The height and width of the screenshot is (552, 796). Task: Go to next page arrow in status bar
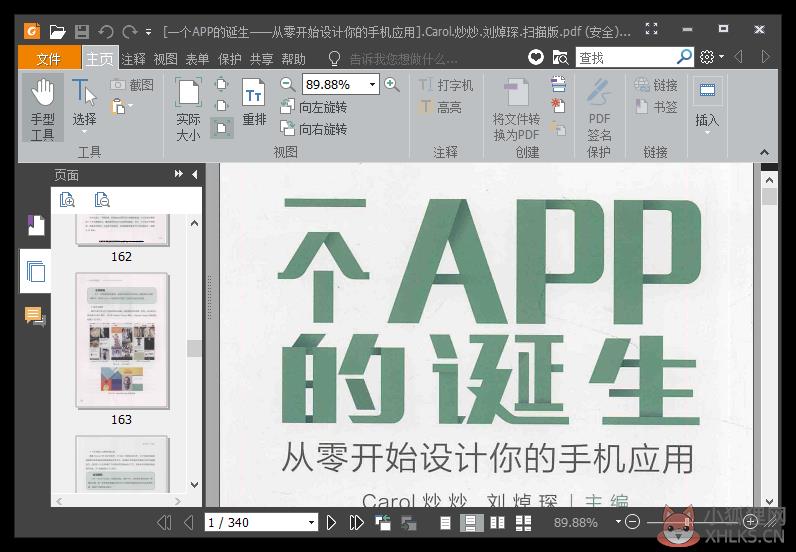click(x=331, y=523)
